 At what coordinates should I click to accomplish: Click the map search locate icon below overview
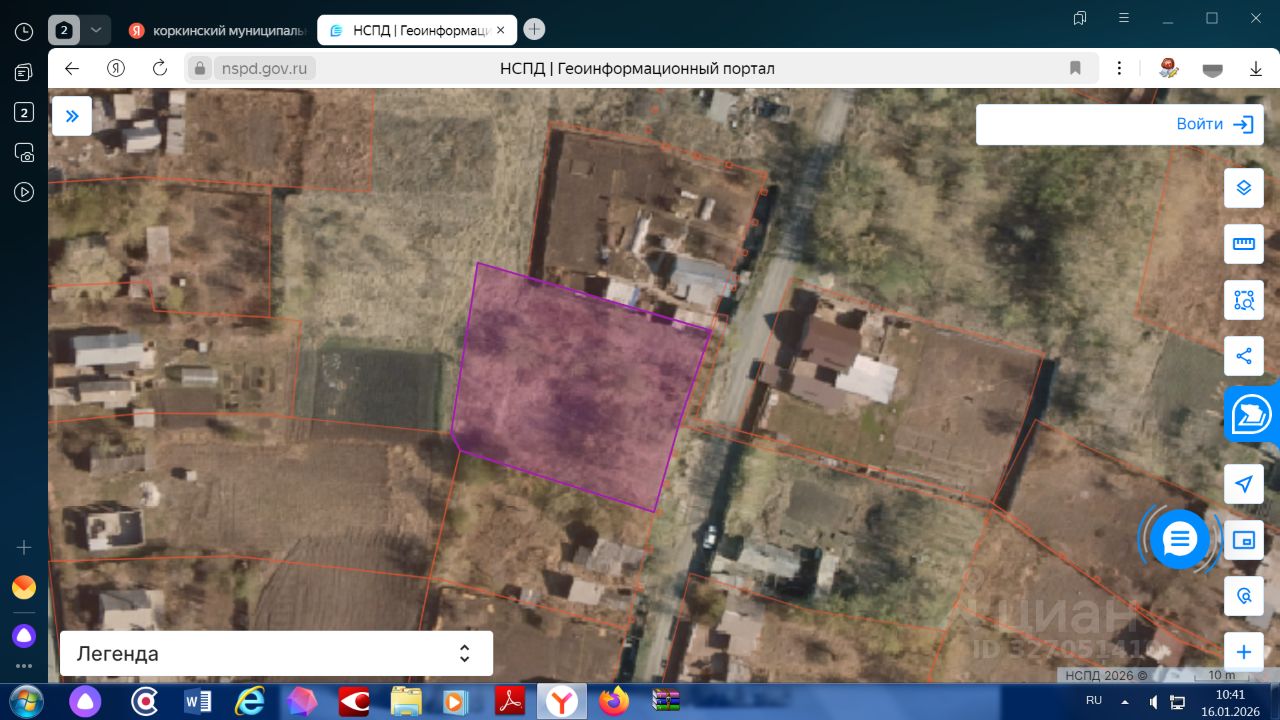coord(1244,596)
